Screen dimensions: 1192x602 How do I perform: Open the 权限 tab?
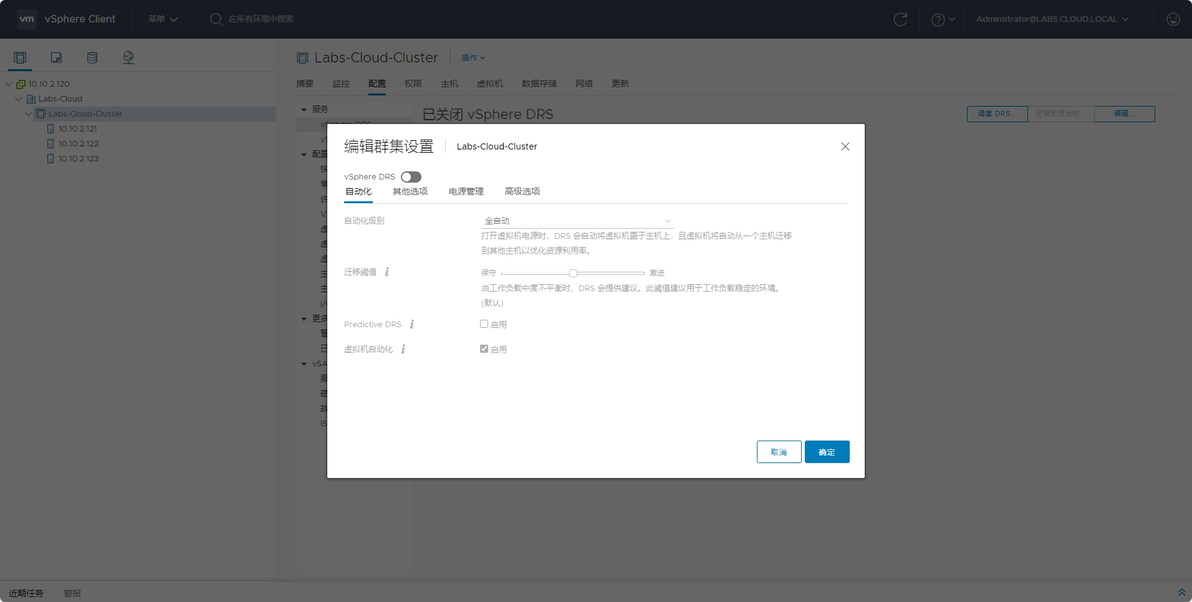pos(413,84)
